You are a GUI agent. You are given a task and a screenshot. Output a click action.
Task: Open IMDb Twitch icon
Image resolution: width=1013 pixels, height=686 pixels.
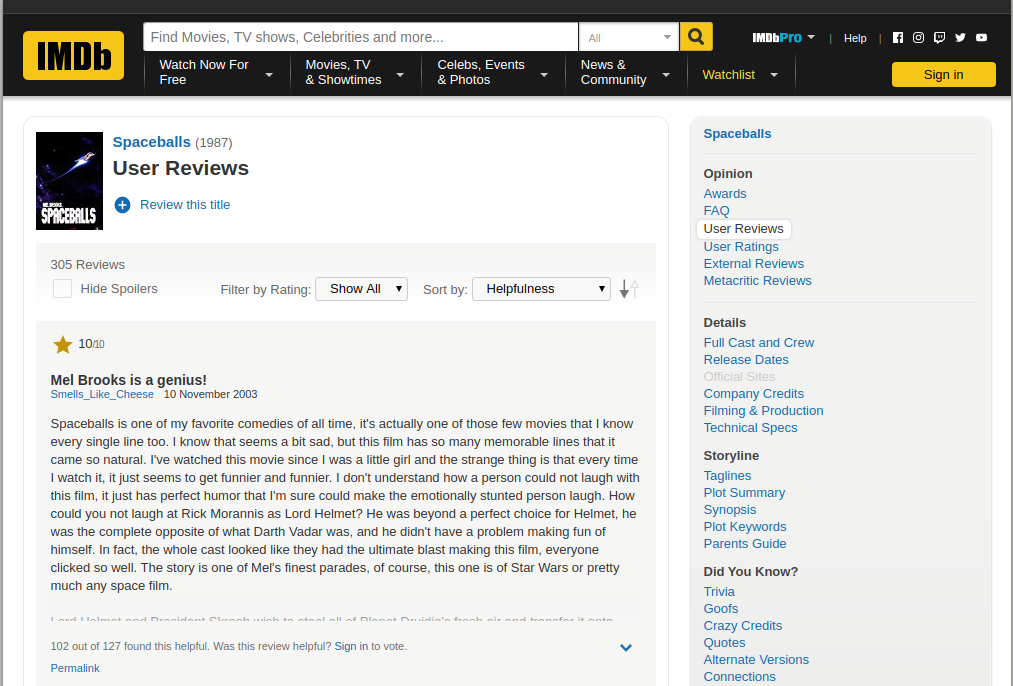(x=939, y=37)
